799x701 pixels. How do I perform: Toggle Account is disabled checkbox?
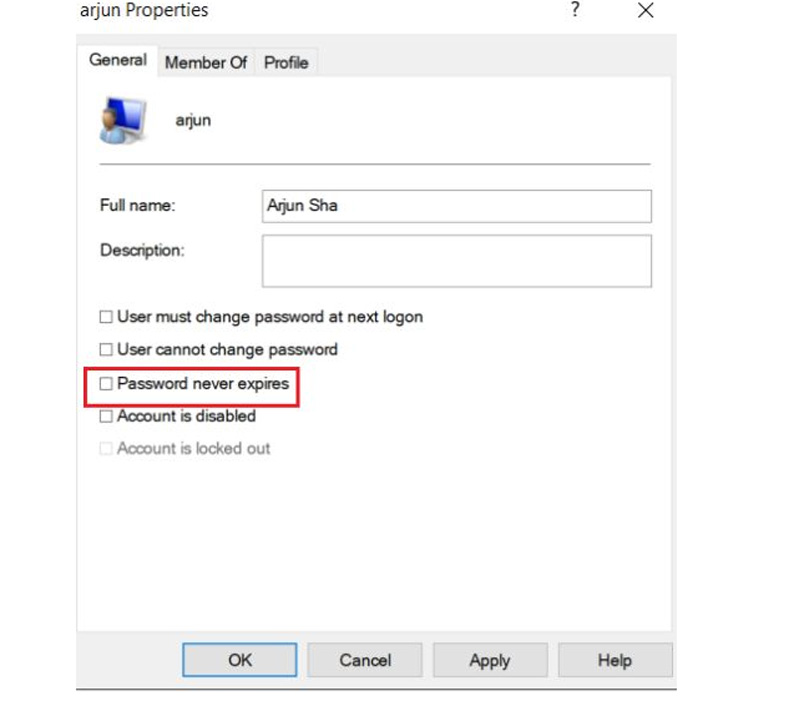(x=106, y=416)
